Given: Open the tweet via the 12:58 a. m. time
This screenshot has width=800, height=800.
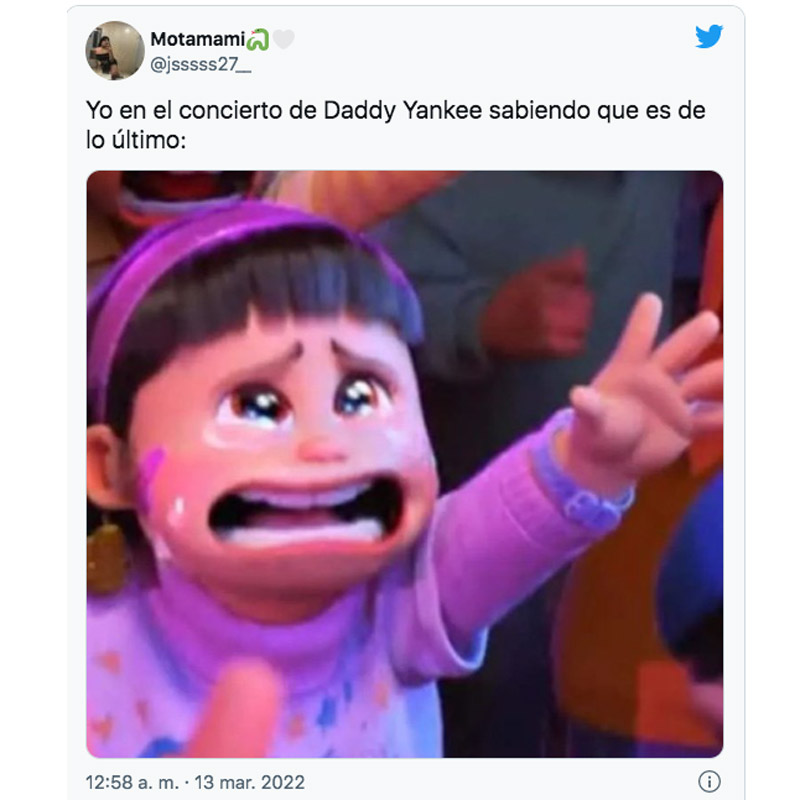Looking at the screenshot, I should click(132, 782).
